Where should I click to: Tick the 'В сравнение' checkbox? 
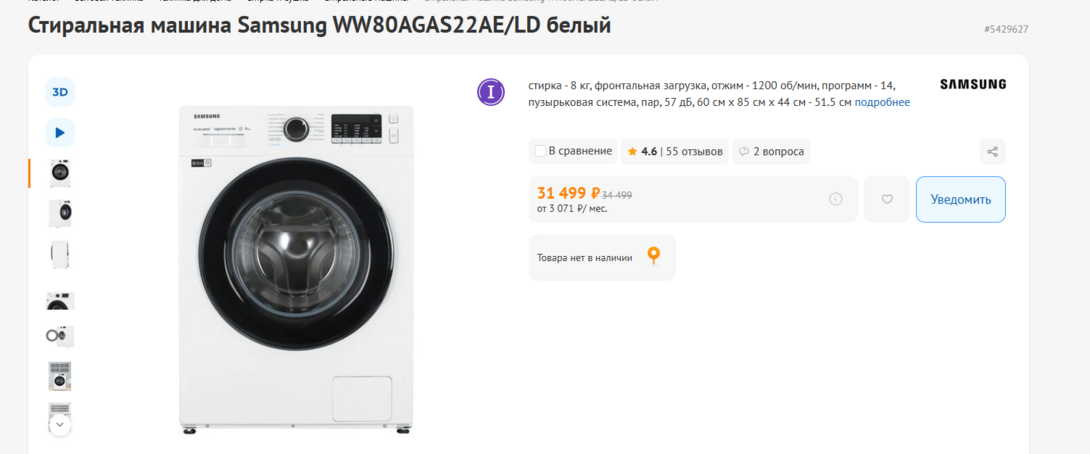pyautogui.click(x=541, y=151)
